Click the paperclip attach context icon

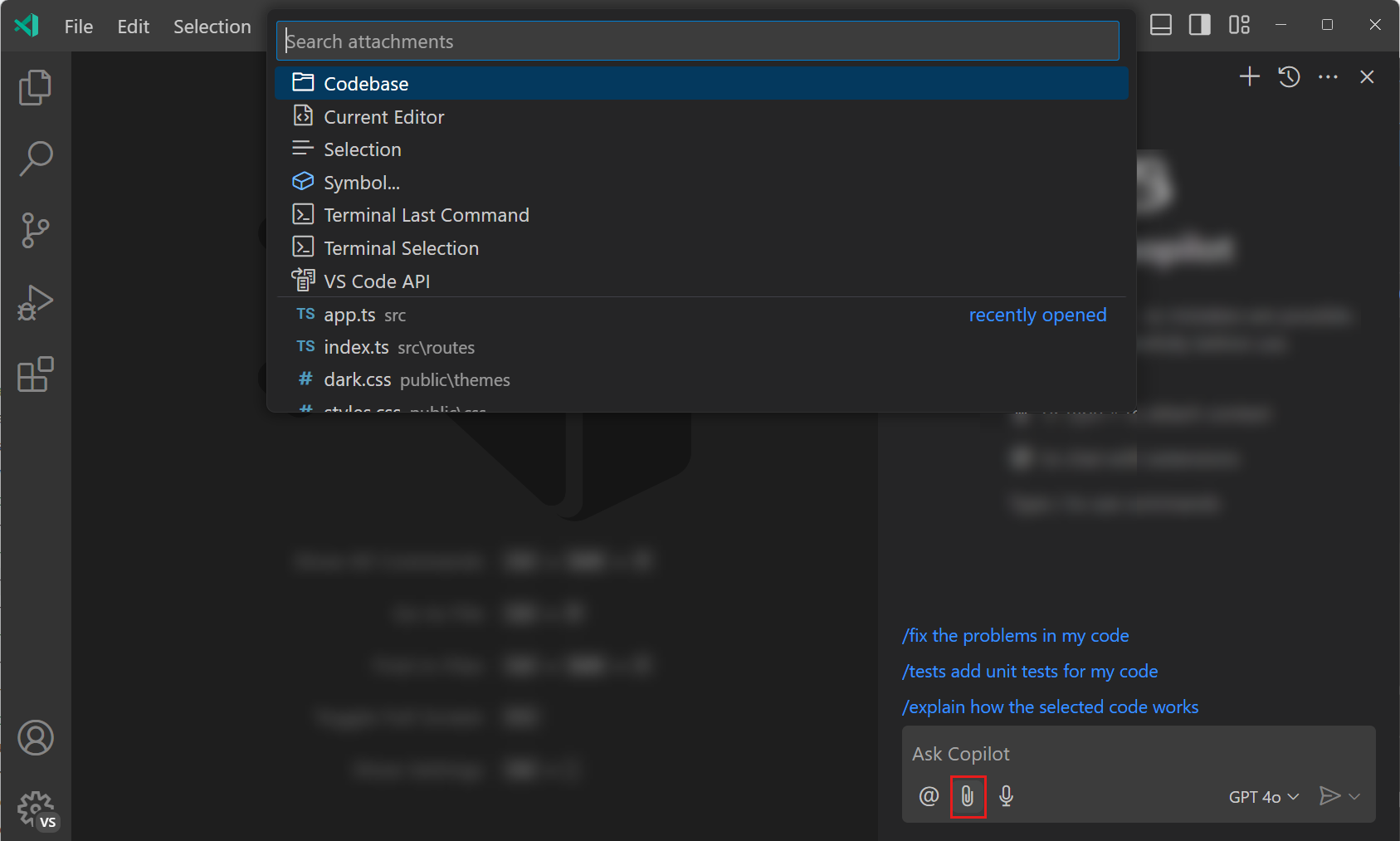point(968,796)
